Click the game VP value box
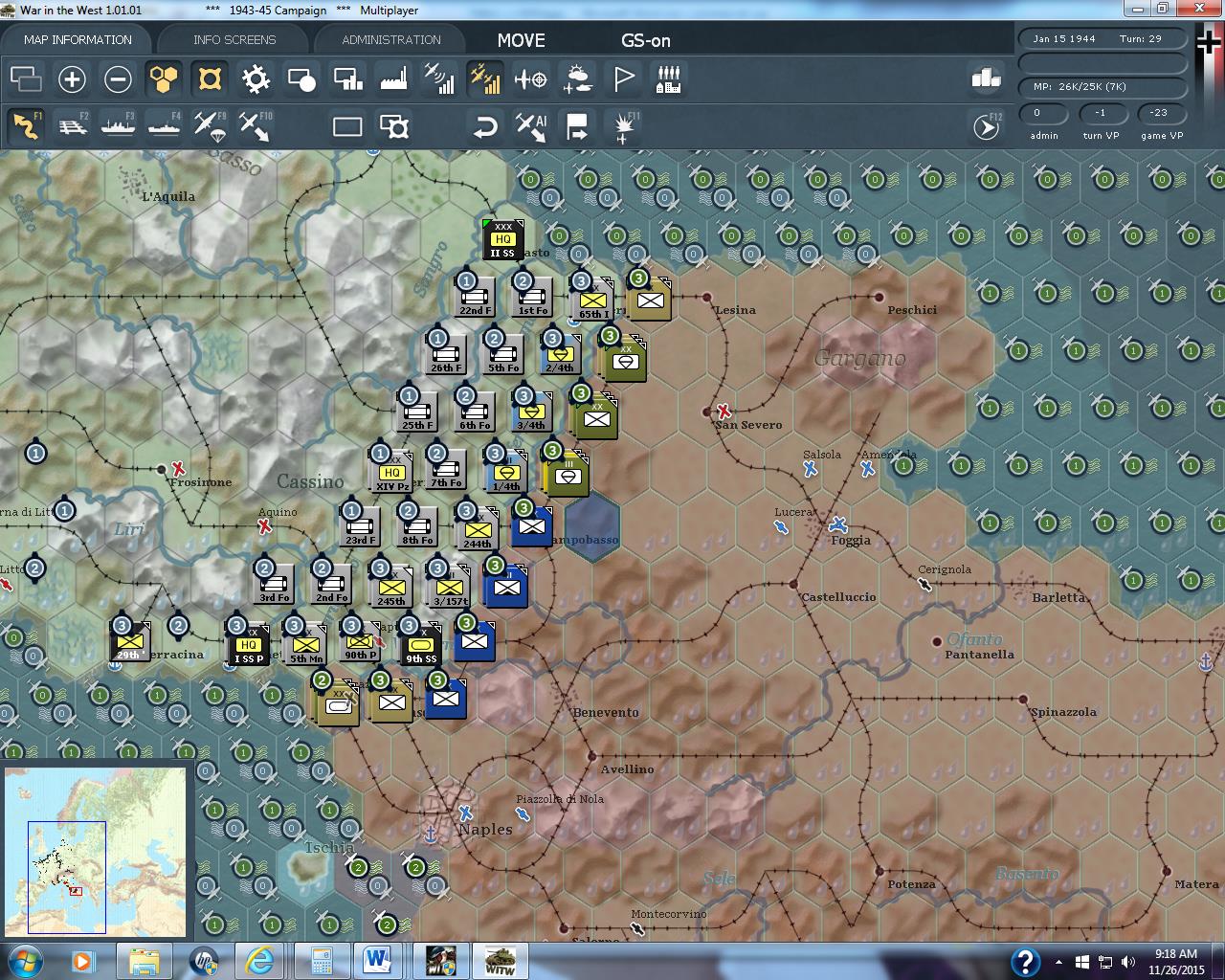Screen dimensions: 1225x980 coord(1161,113)
